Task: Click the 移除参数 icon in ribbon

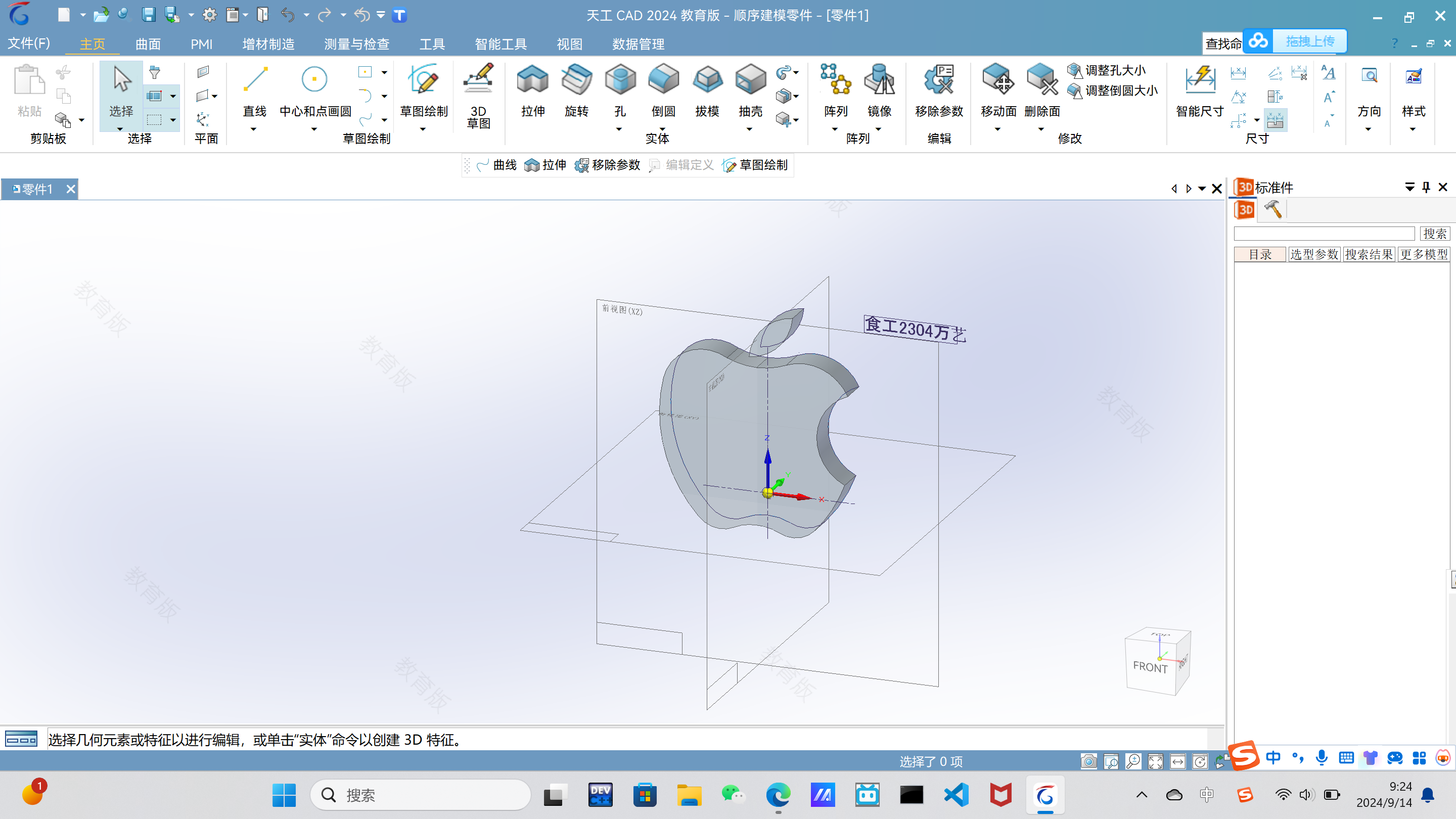Action: pyautogui.click(x=939, y=80)
